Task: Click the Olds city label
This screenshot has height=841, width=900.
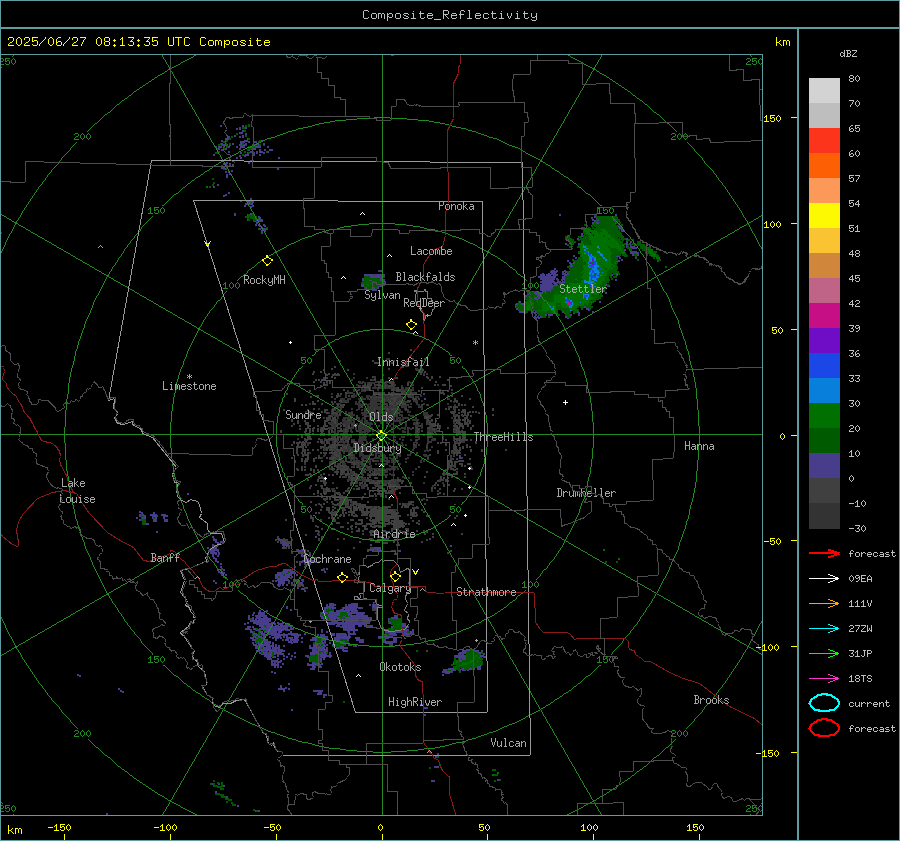Action: (x=381, y=417)
